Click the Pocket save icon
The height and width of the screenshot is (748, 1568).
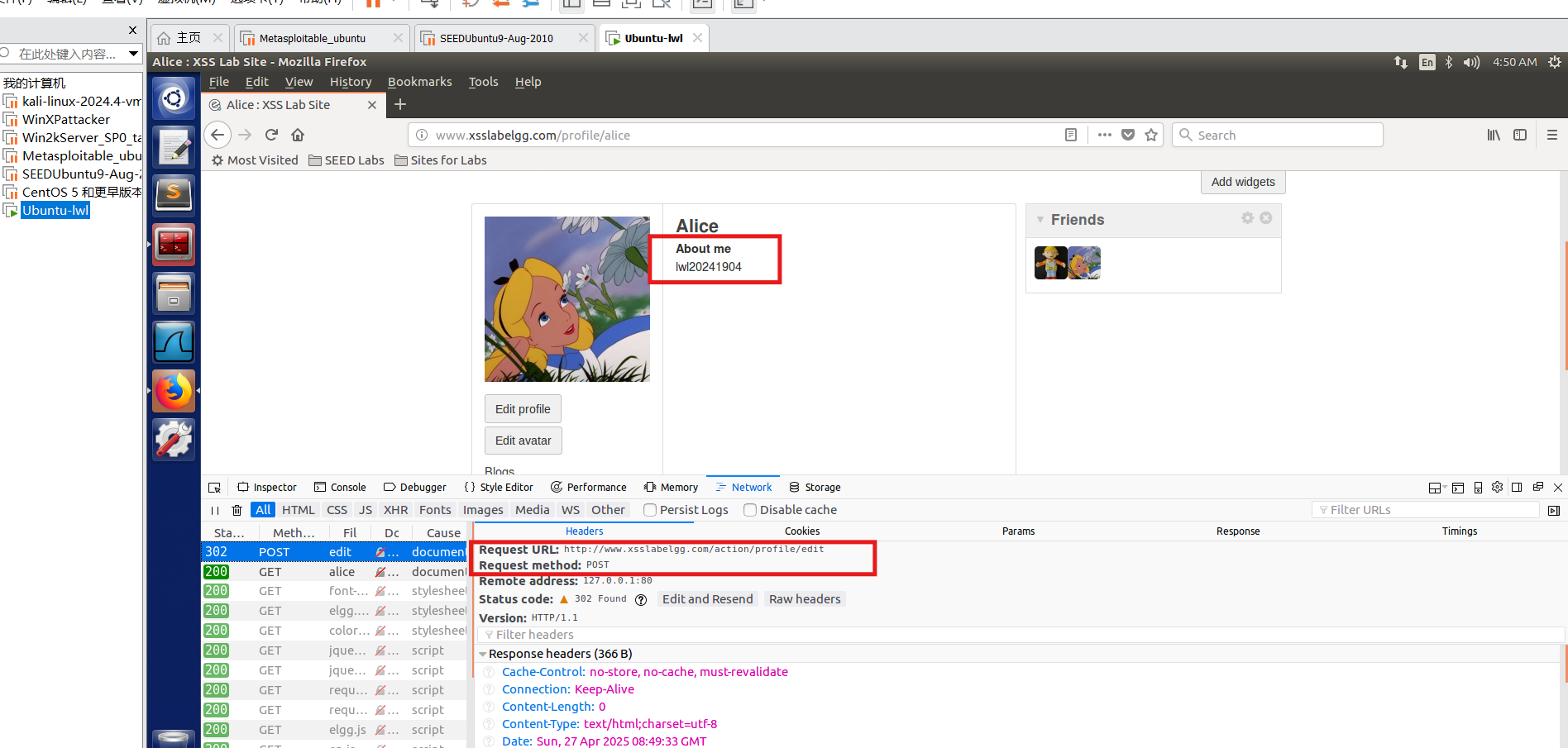click(x=1128, y=135)
